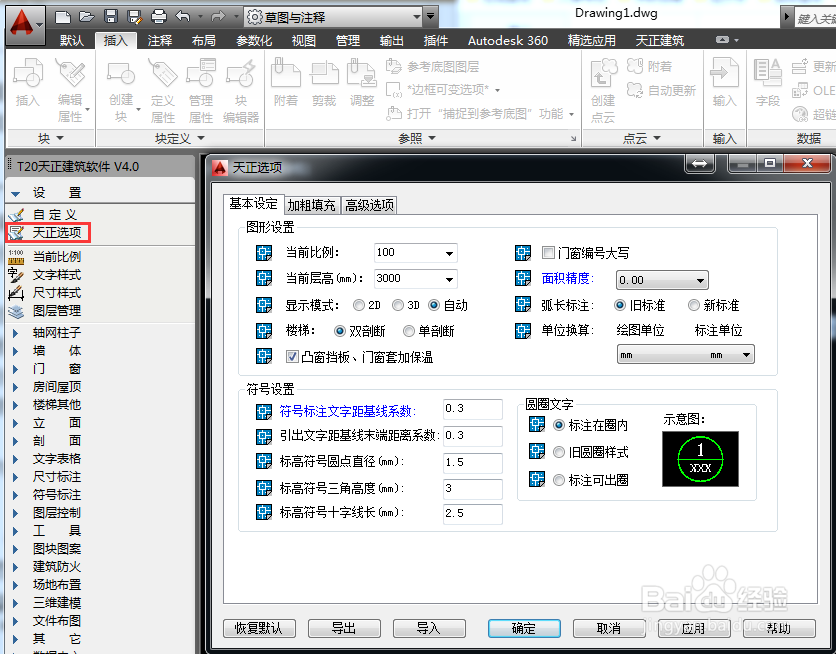
Task: Select 2D display mode
Action: click(x=359, y=305)
